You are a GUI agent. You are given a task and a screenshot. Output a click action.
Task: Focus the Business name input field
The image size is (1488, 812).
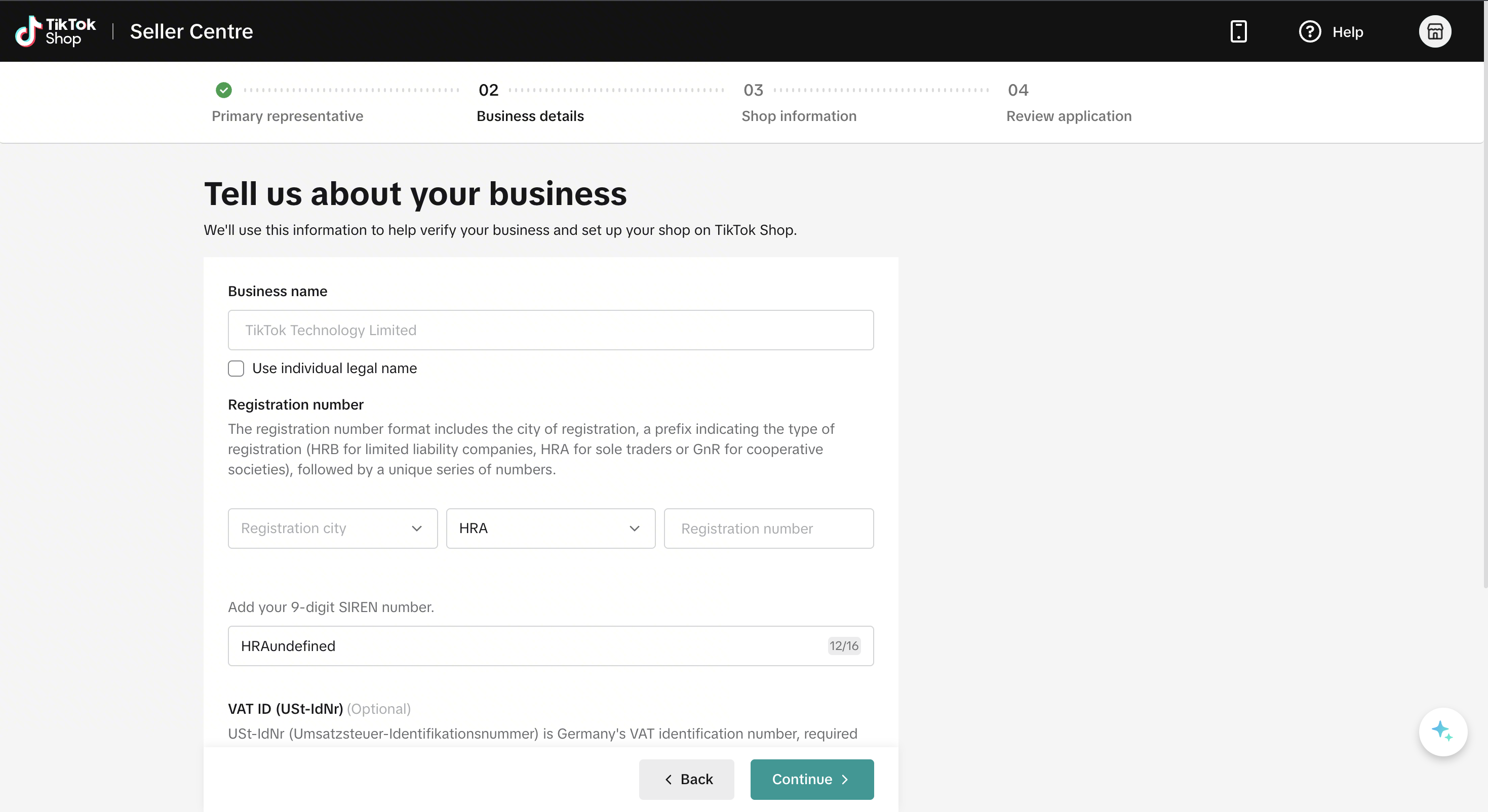pos(551,331)
